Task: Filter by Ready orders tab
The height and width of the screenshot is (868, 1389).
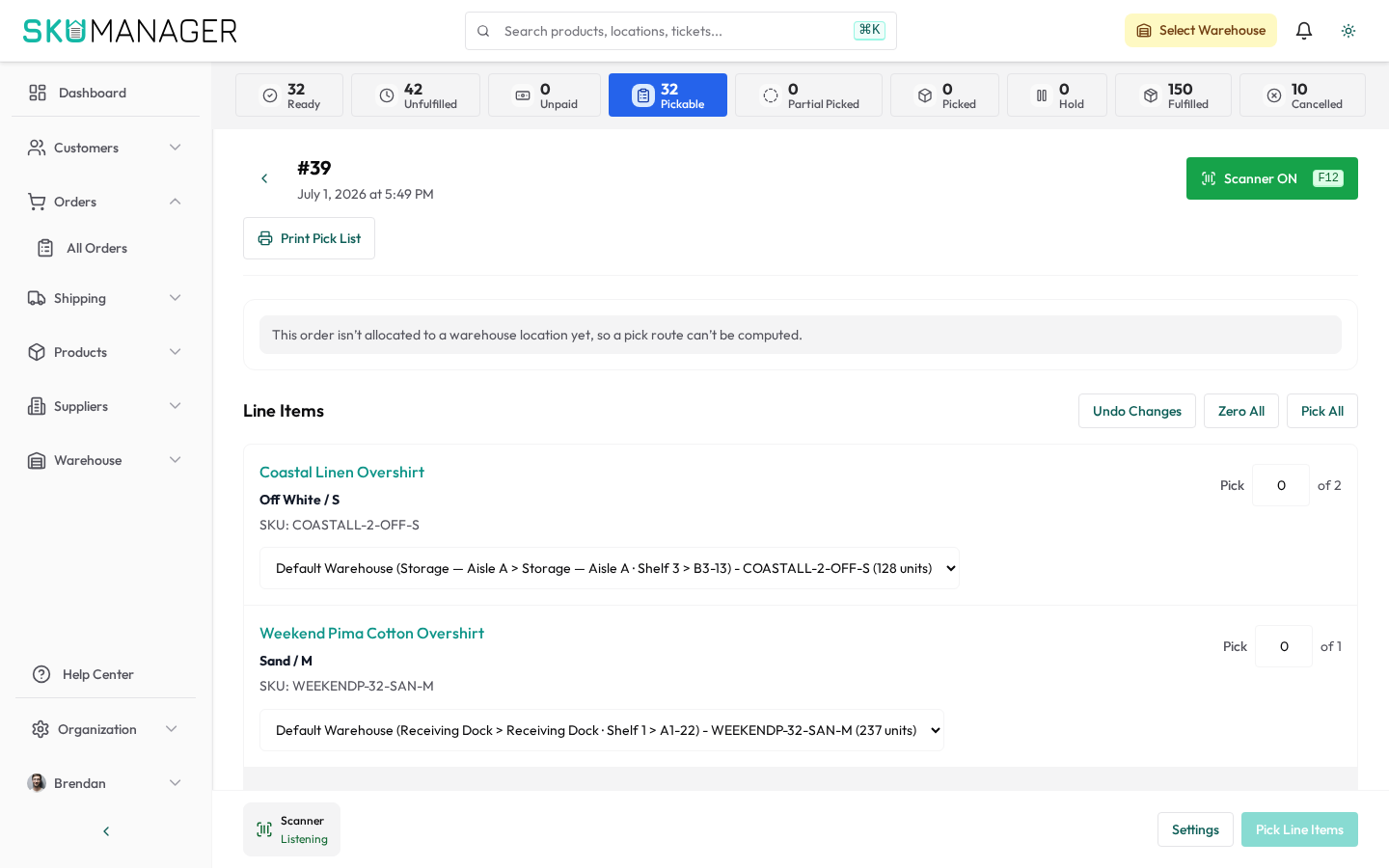Action: (289, 95)
